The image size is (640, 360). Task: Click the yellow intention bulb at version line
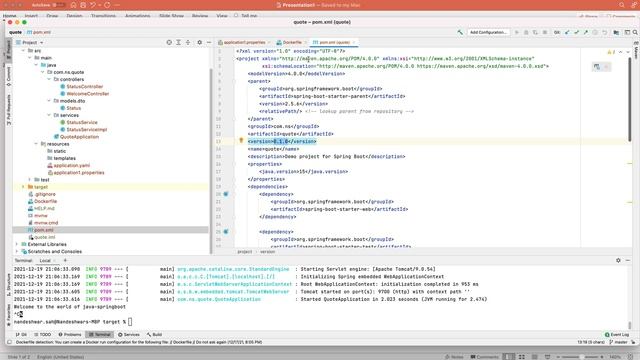coord(241,140)
